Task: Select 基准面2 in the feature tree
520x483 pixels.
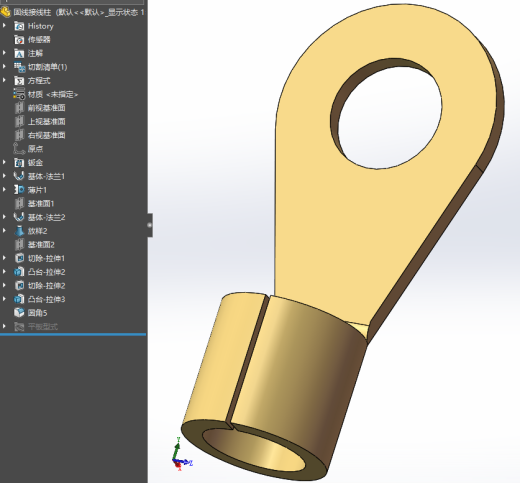Action: click(34, 245)
